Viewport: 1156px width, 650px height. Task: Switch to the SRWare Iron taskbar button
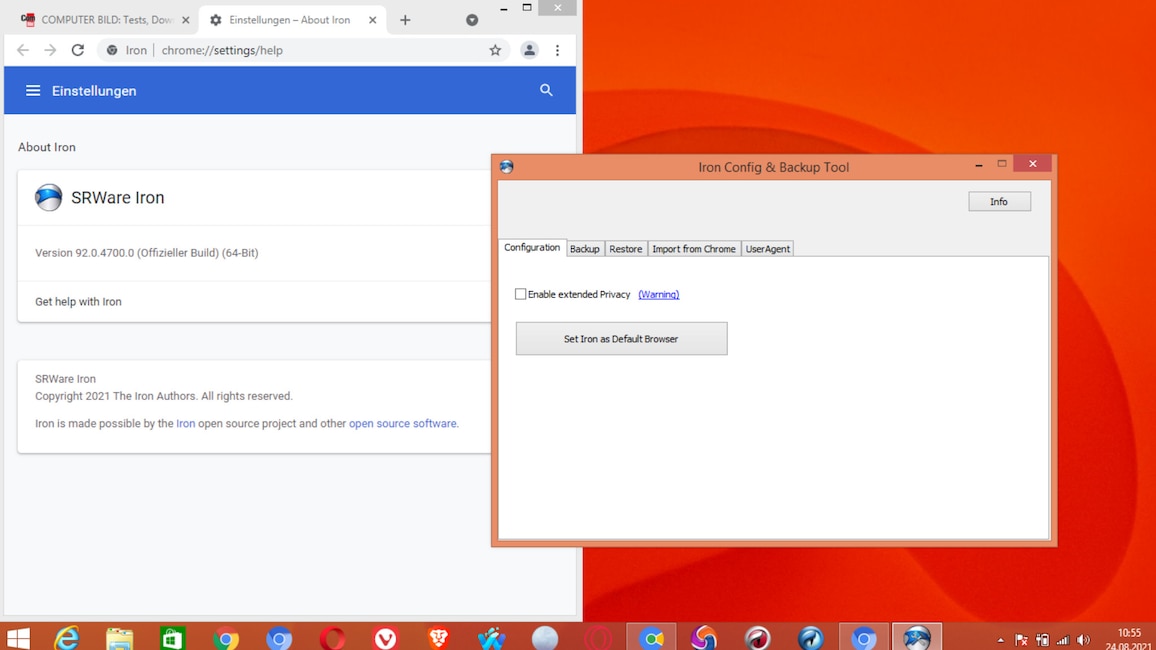pyautogui.click(x=916, y=637)
